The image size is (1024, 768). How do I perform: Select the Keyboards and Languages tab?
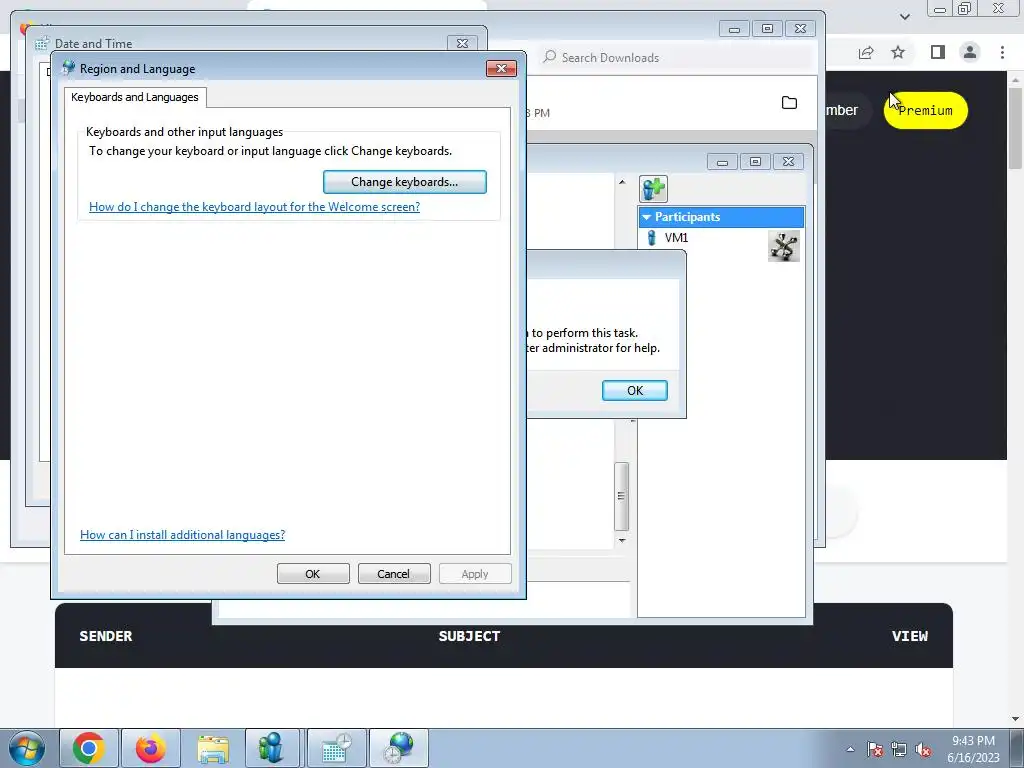pos(135,97)
